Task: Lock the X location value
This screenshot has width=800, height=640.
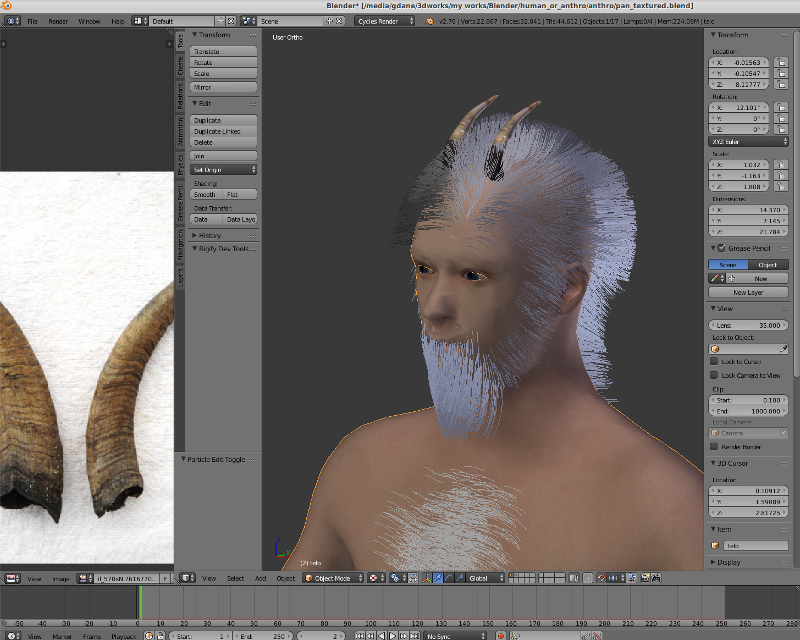Action: tap(780, 62)
